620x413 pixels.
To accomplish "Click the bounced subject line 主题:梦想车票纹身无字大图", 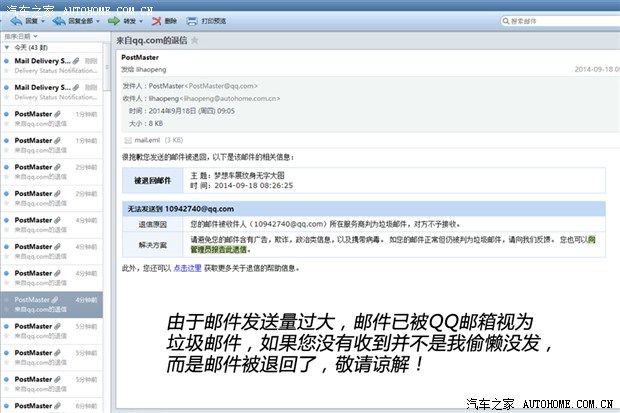I will coord(237,175).
